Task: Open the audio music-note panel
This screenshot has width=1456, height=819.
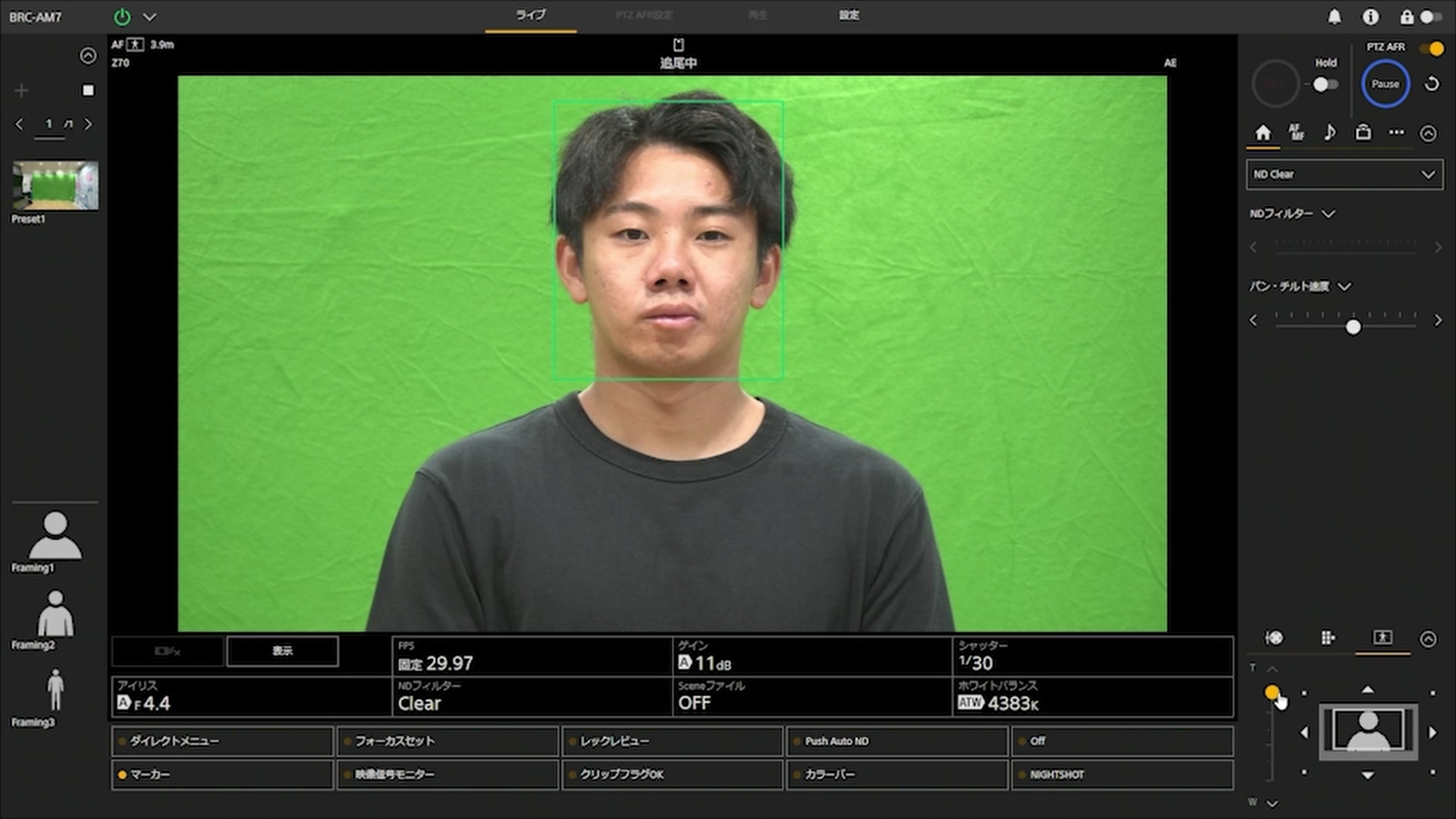Action: pos(1329,133)
